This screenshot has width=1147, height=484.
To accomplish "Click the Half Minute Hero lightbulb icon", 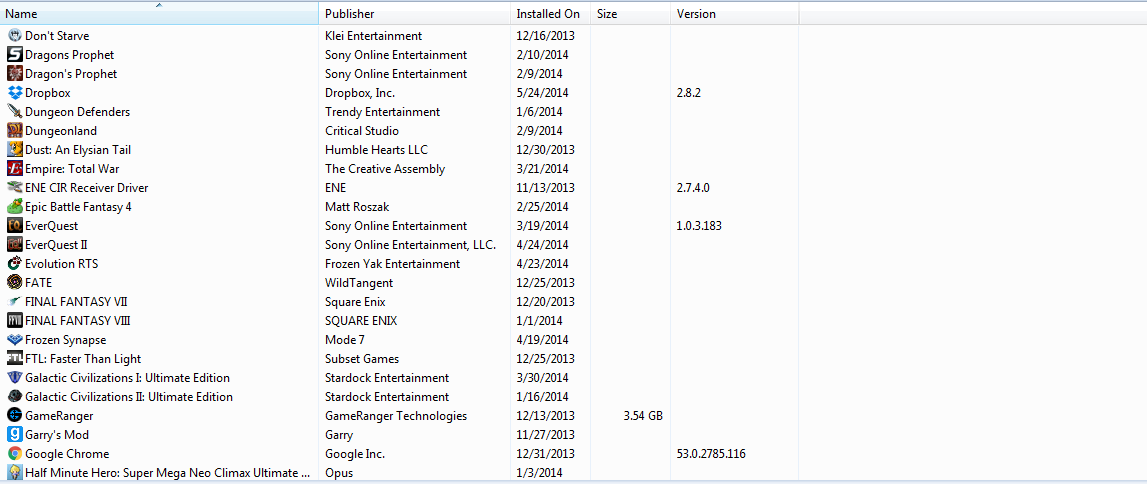I will click(x=15, y=472).
